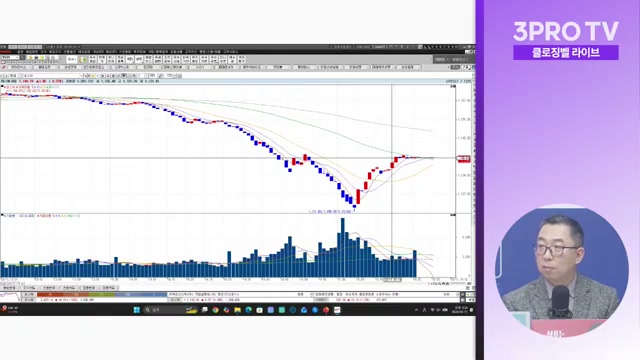
Task: Select the first tab below the chart
Action: tap(9, 288)
